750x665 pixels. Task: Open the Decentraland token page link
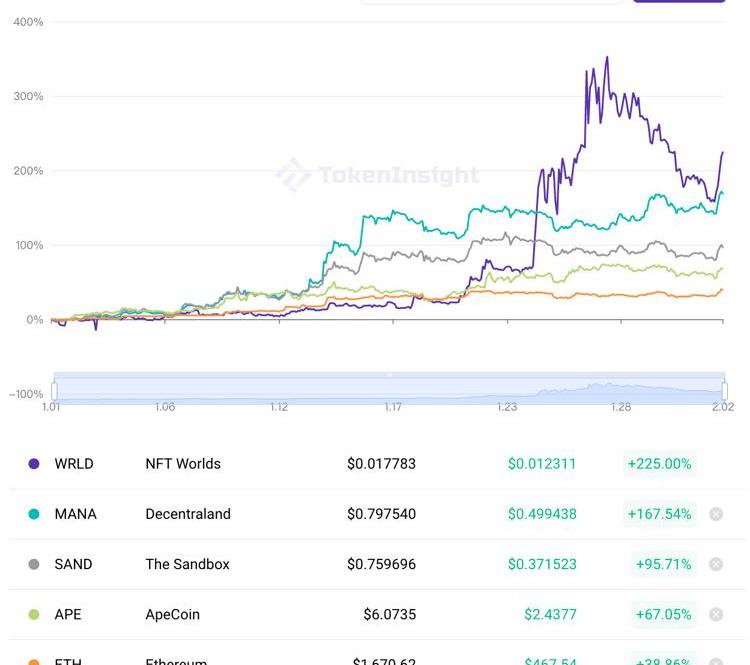(x=188, y=514)
